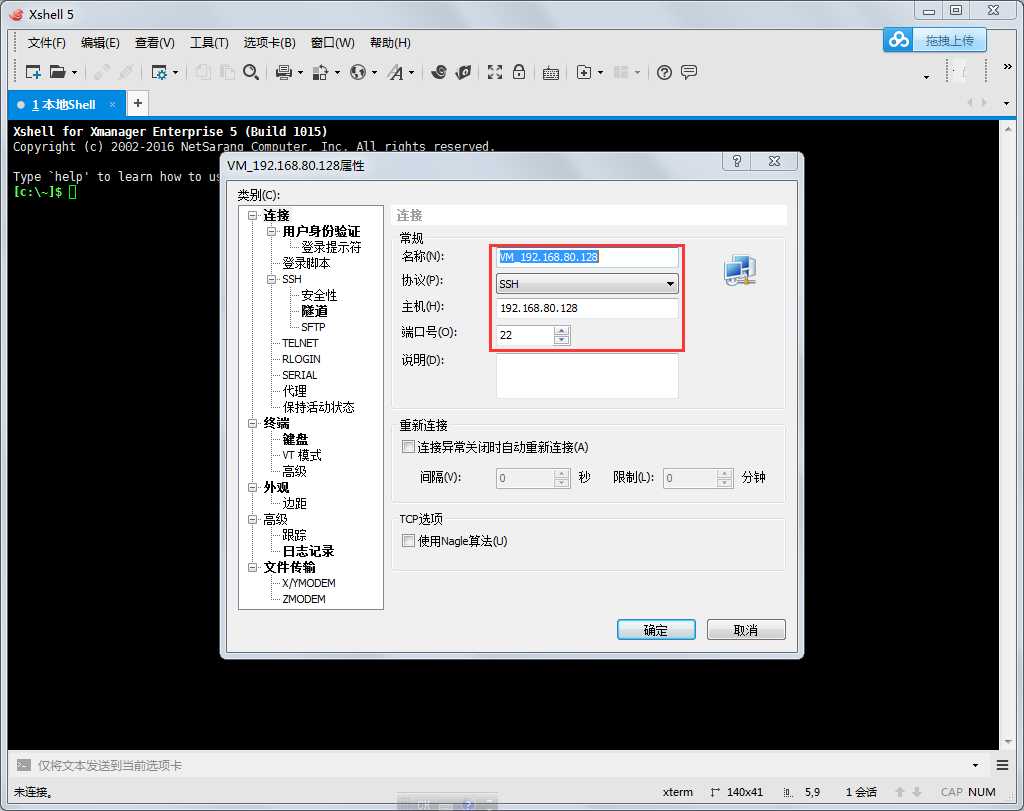The image size is (1024, 811).
Task: Click the cloud upload icon button
Action: [x=898, y=40]
